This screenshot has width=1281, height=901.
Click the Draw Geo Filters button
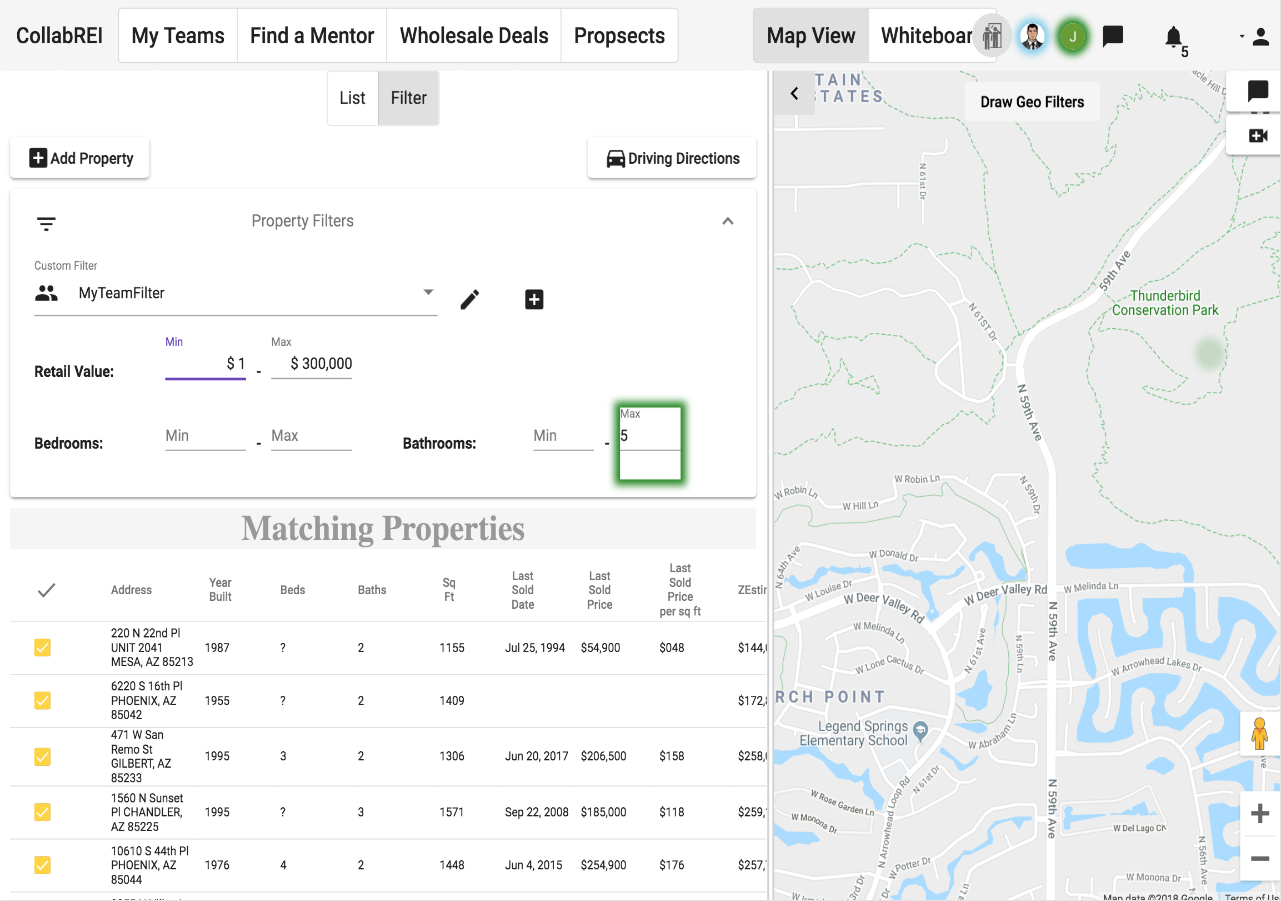coord(1032,102)
